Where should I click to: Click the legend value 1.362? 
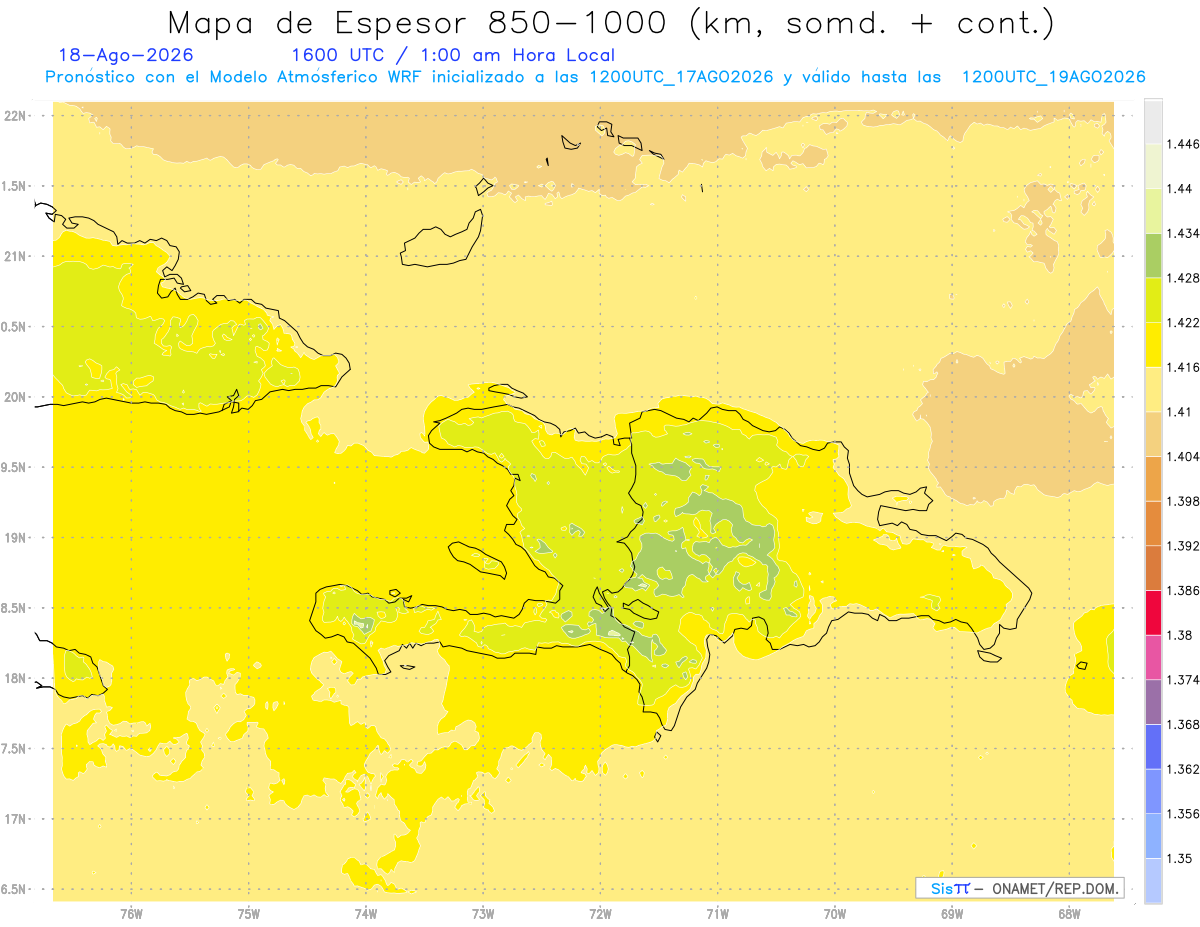pos(1183,769)
